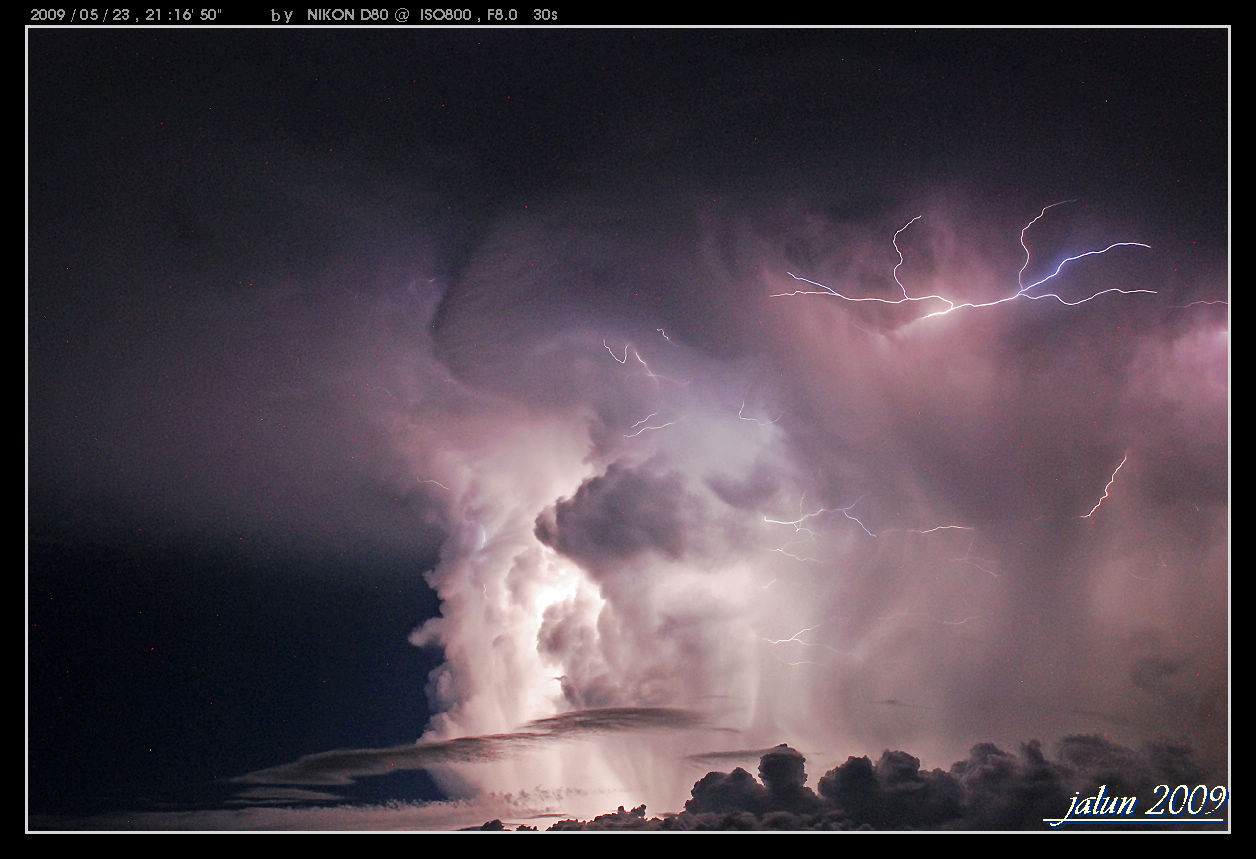Click the "F8.0" aperture text

502,15
